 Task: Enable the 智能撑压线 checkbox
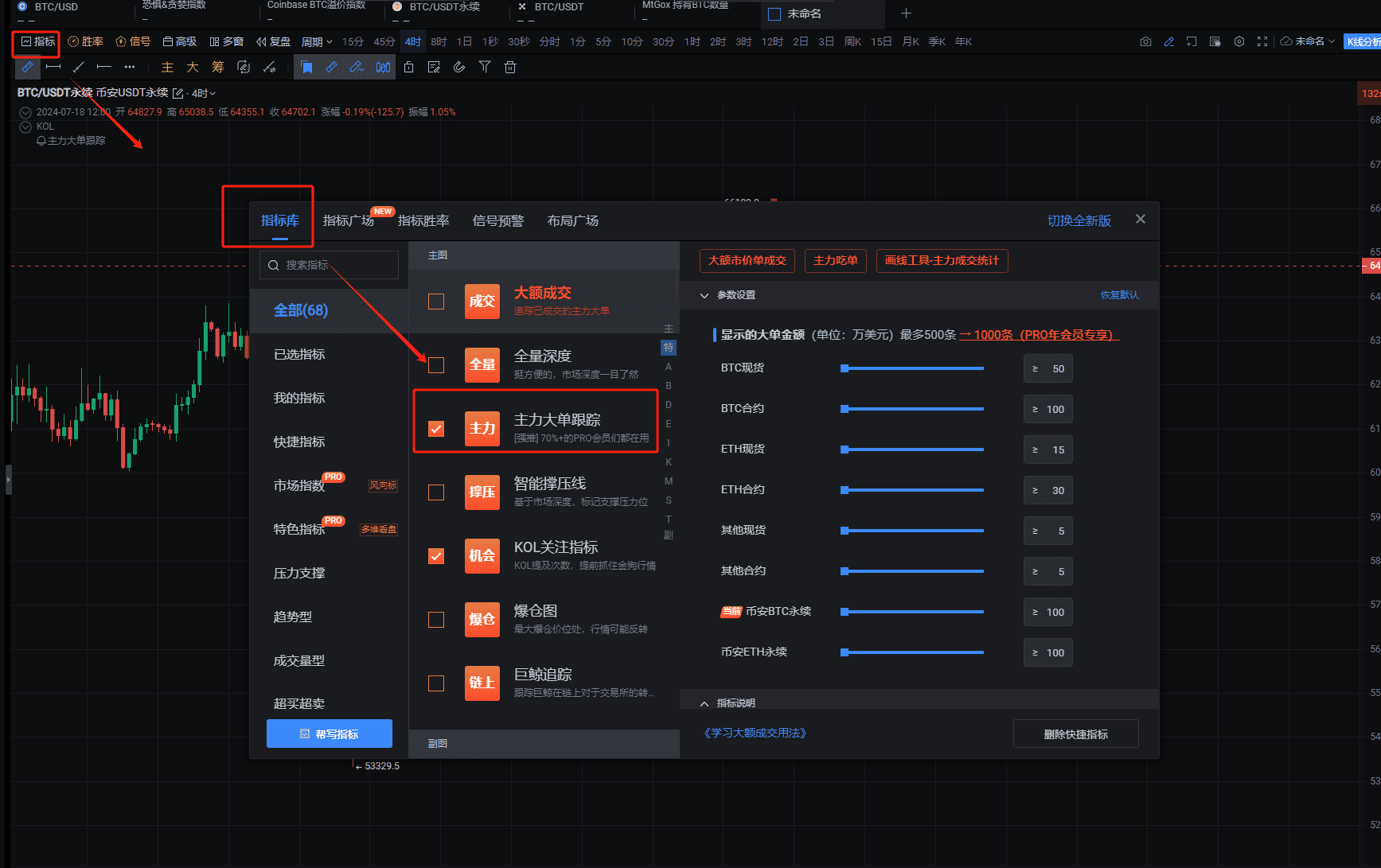pos(436,492)
